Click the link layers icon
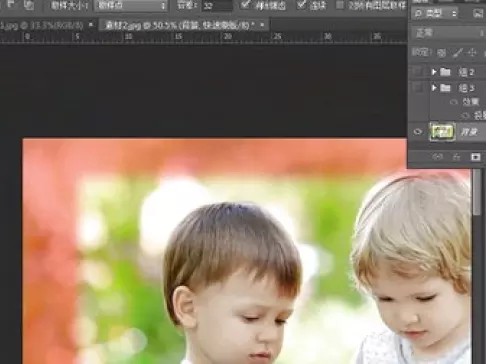486x364 pixels. click(x=438, y=157)
